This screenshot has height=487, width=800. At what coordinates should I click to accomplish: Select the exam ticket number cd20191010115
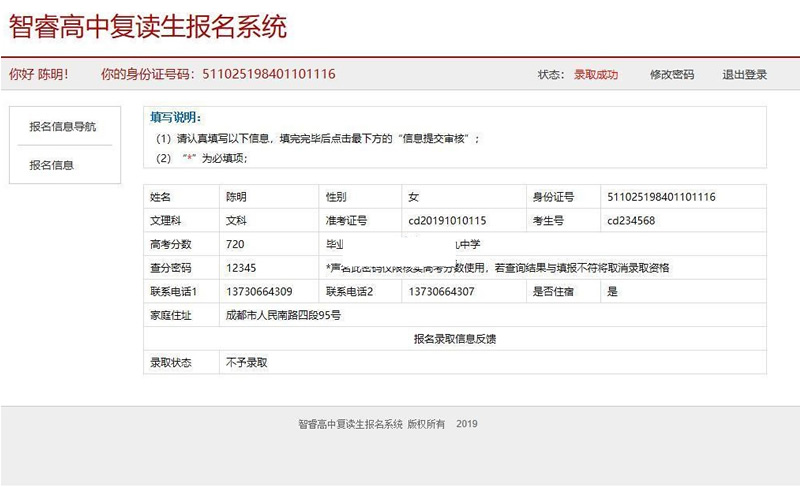click(x=447, y=221)
